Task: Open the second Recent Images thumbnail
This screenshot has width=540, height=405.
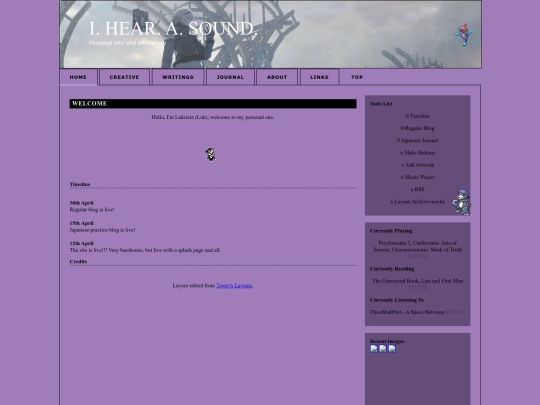Action: [383, 349]
